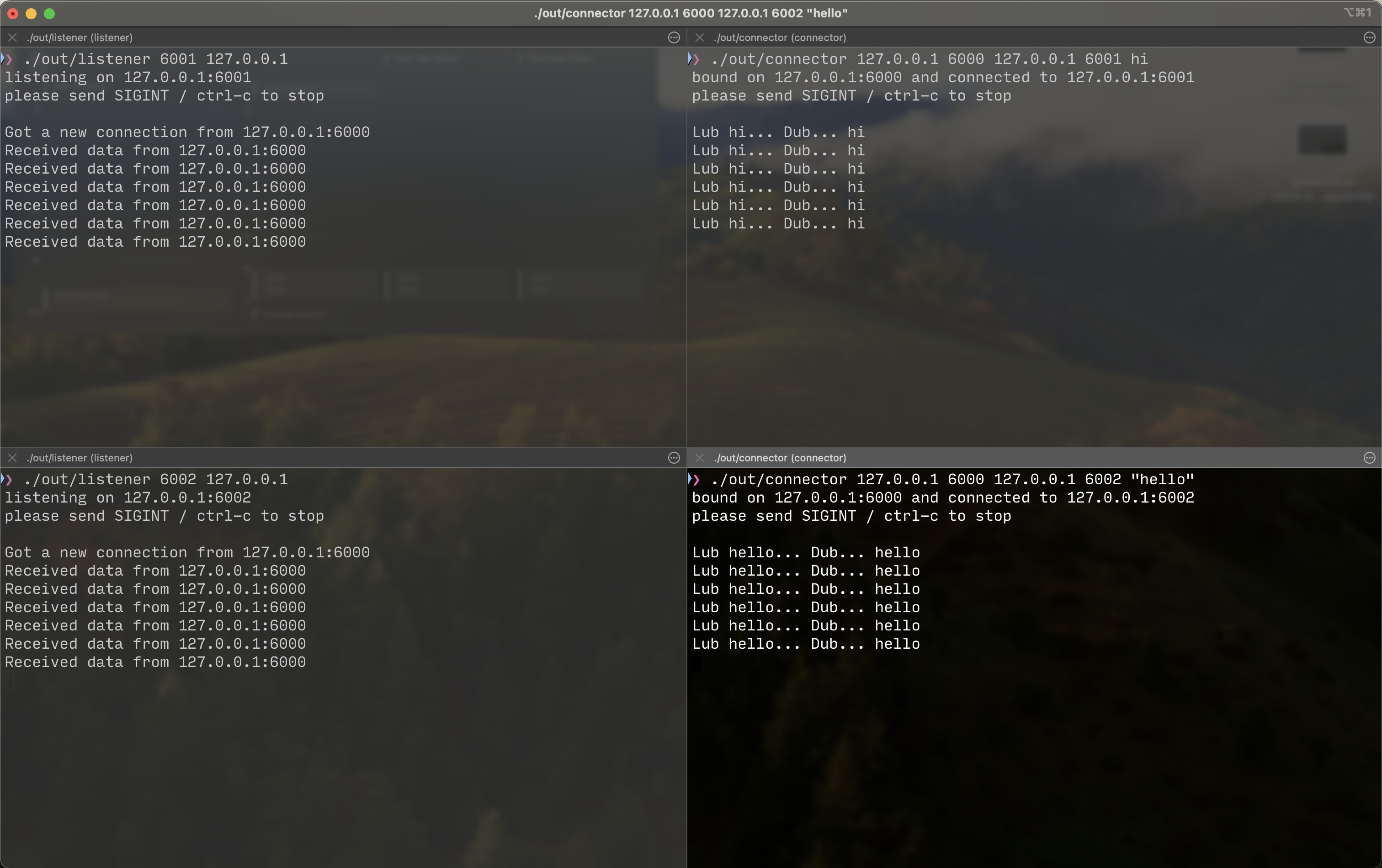1382x868 pixels.
Task: Click first 'Lub hi... Dub... hi' line
Action: point(778,132)
